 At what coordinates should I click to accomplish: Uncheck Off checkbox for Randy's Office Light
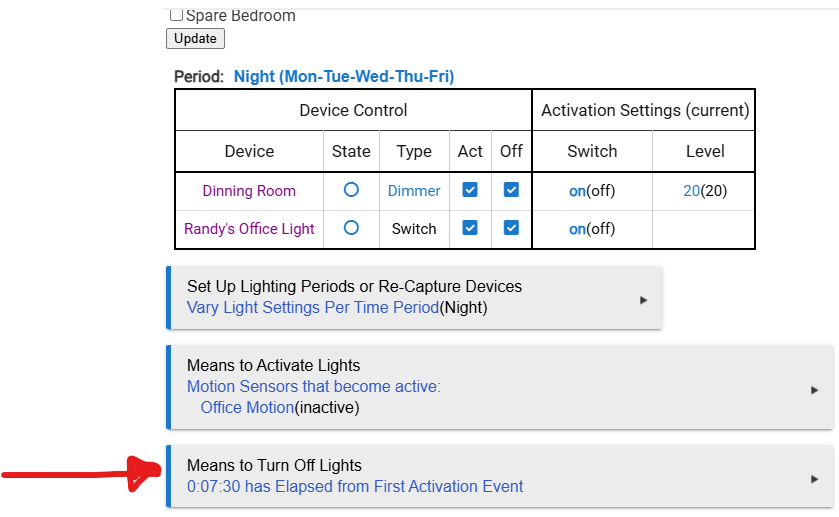(511, 228)
